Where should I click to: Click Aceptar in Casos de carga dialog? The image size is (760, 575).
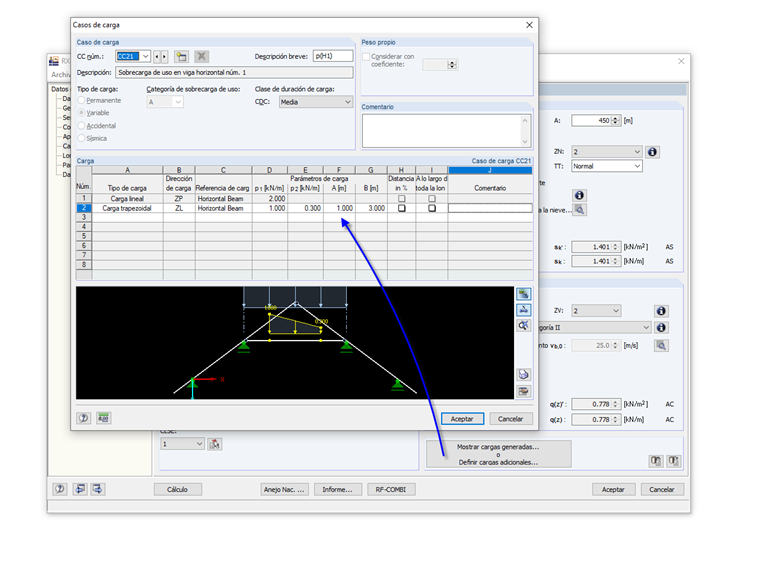tap(462, 419)
